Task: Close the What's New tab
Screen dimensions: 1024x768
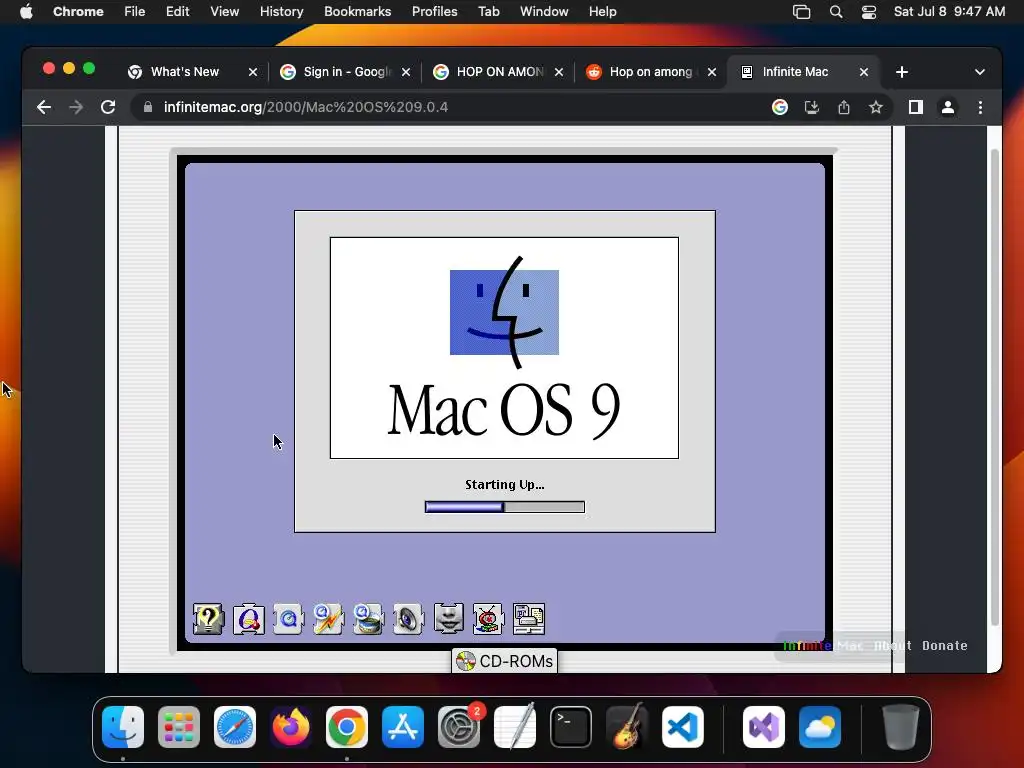Action: pyautogui.click(x=253, y=72)
